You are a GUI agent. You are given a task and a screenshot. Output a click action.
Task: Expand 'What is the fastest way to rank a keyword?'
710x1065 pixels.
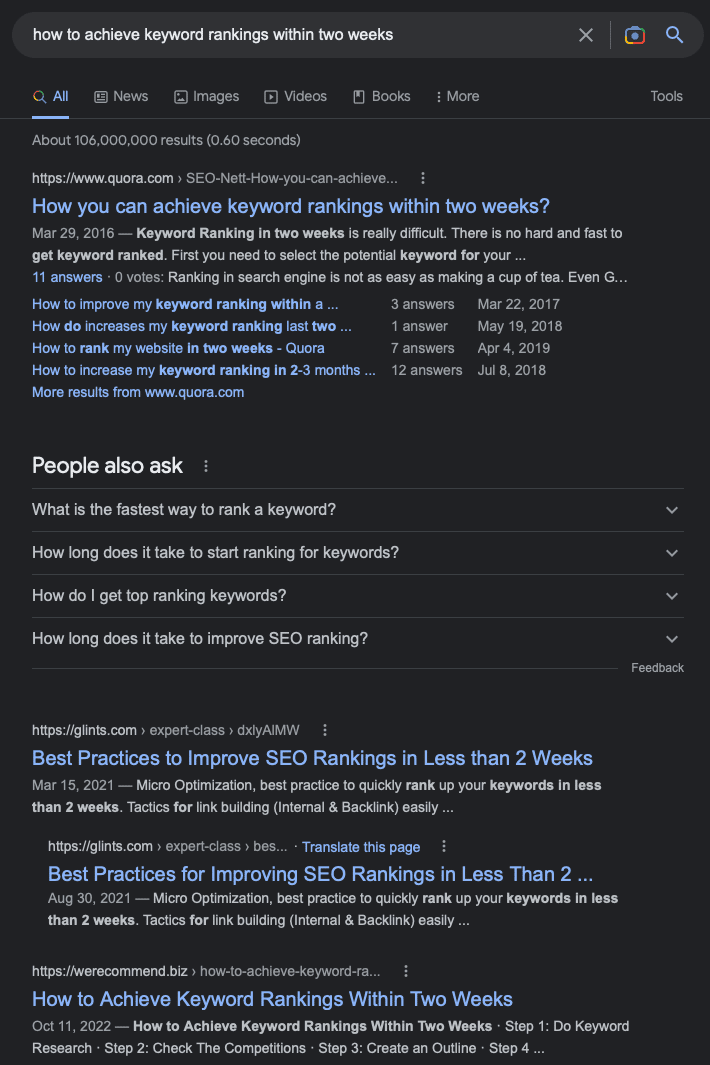point(357,510)
